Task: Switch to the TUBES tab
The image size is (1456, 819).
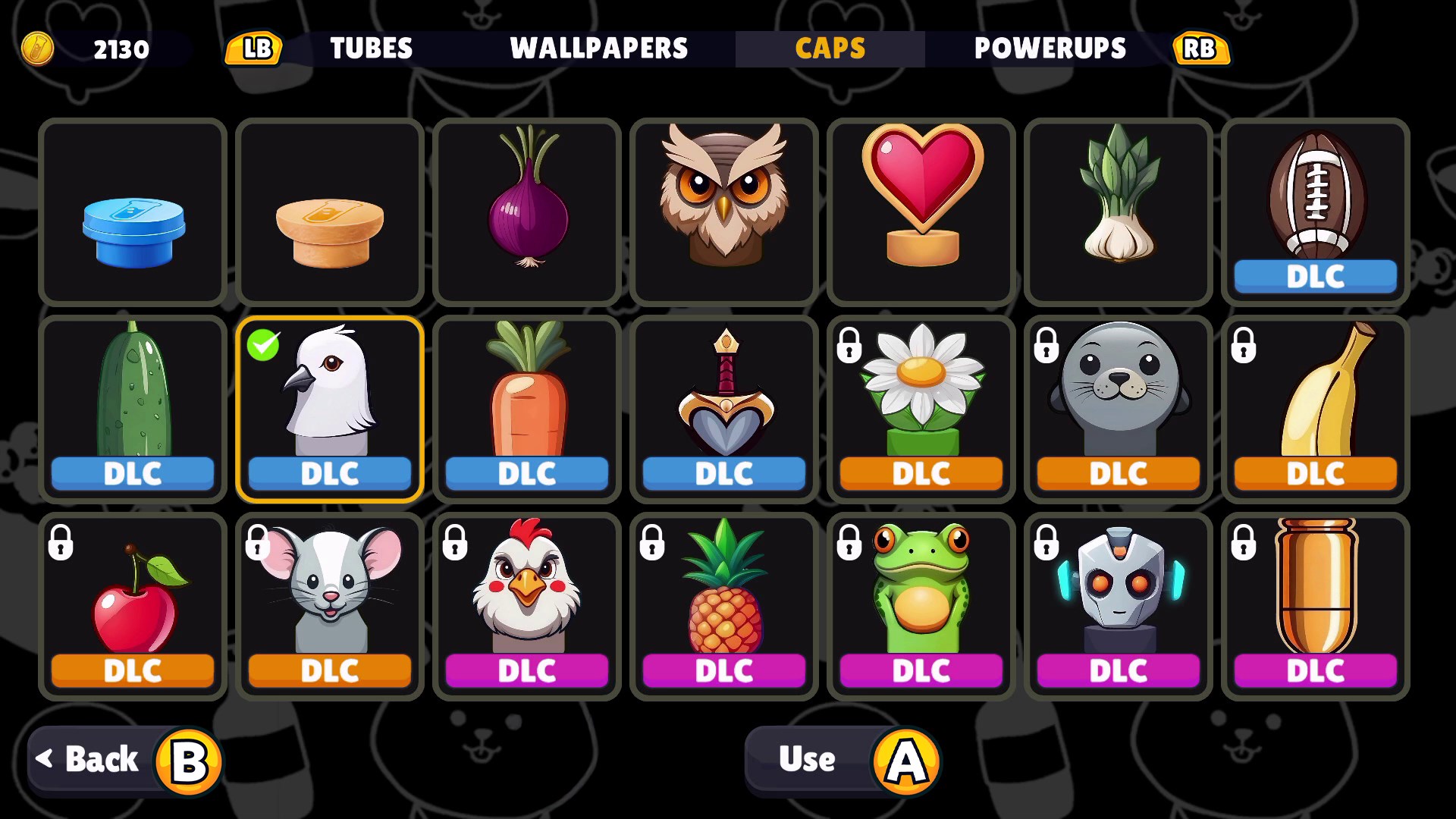Action: 372,49
